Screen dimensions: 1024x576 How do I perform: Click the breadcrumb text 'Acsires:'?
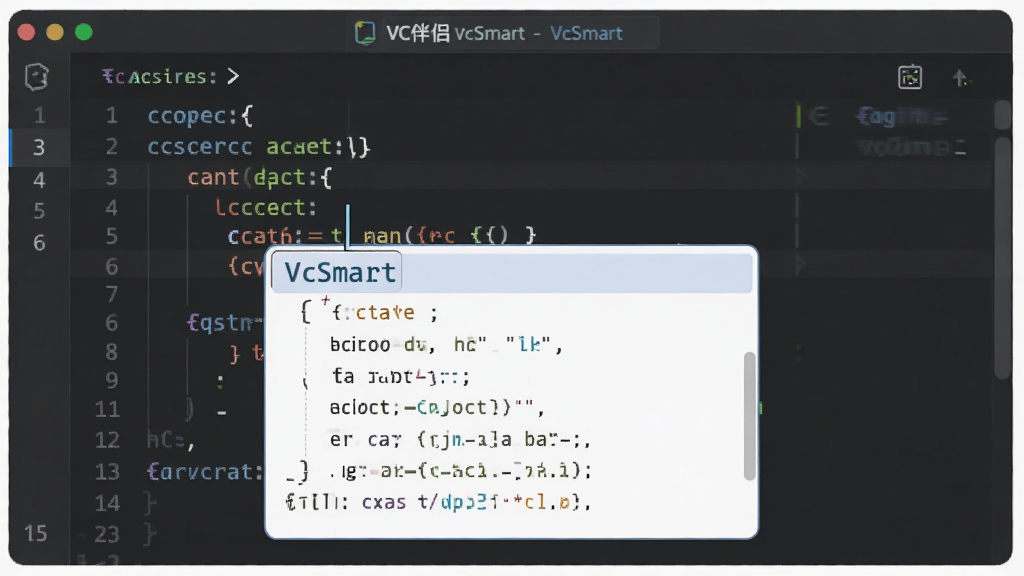pos(172,76)
